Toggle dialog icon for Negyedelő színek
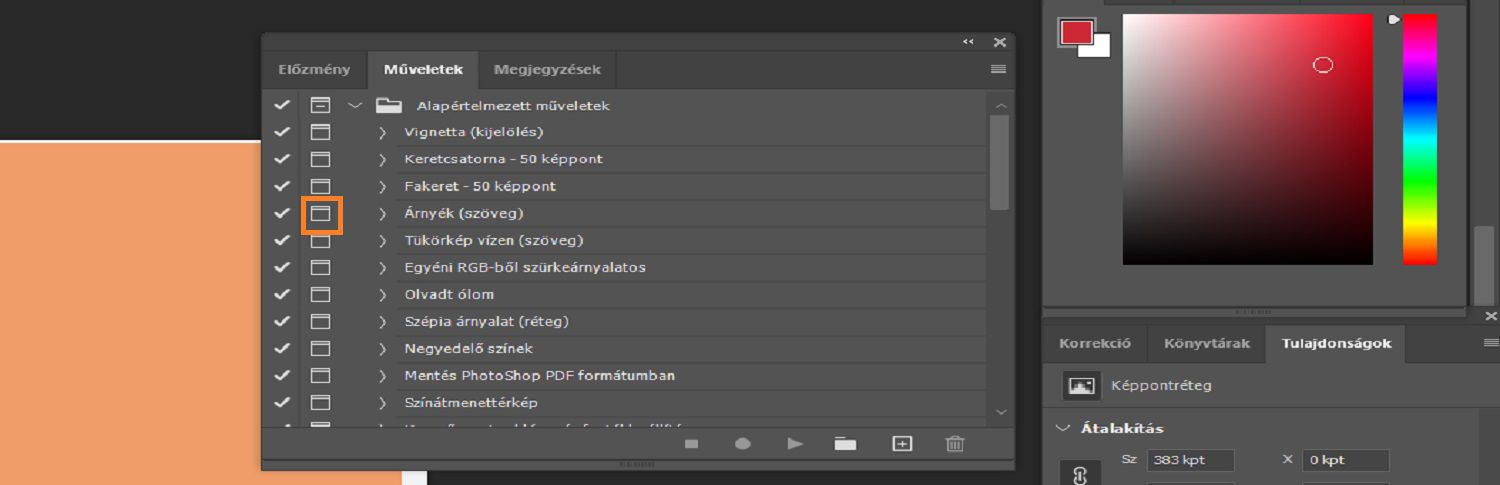 tap(320, 348)
